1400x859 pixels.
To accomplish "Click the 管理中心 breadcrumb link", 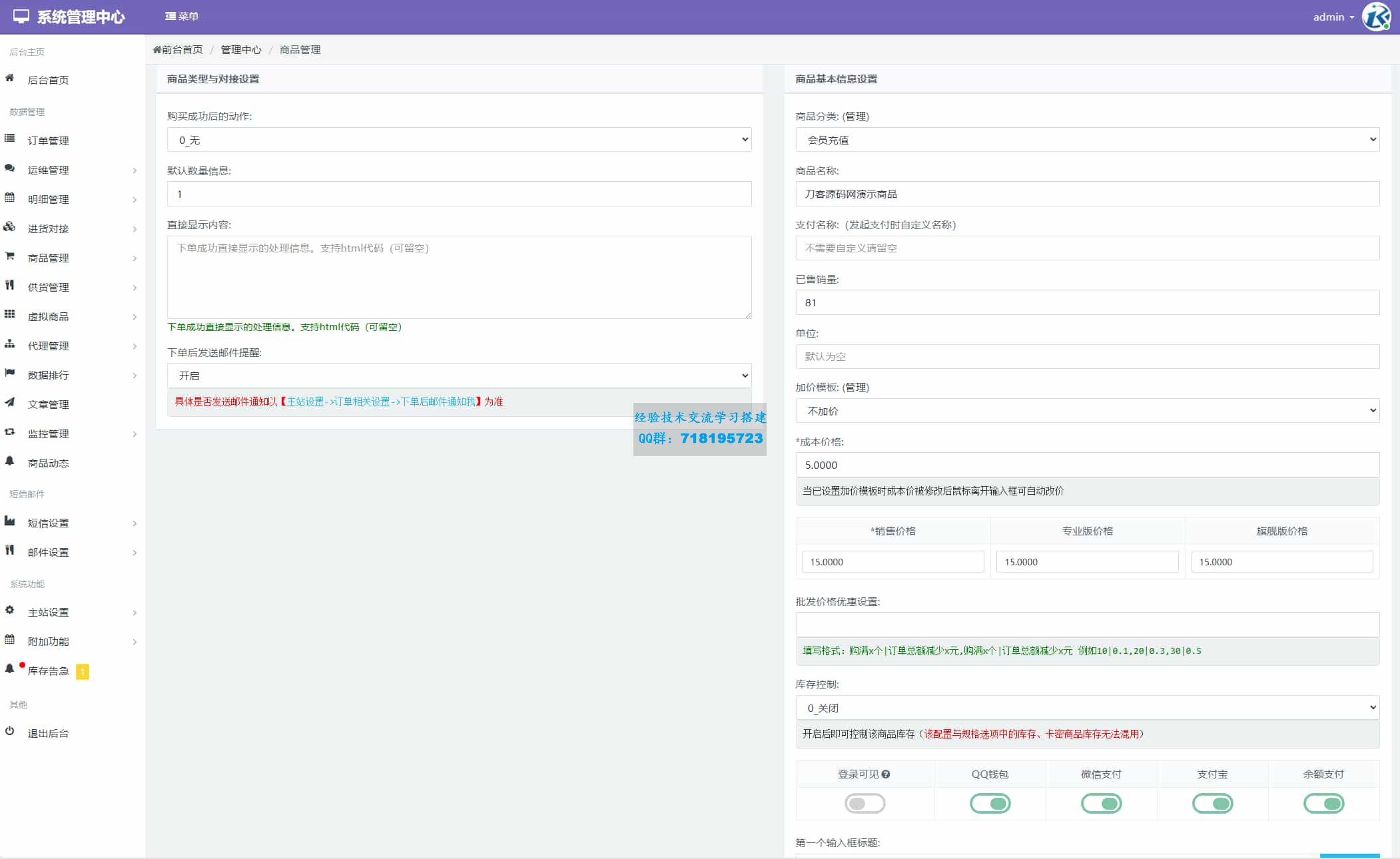I will click(240, 50).
